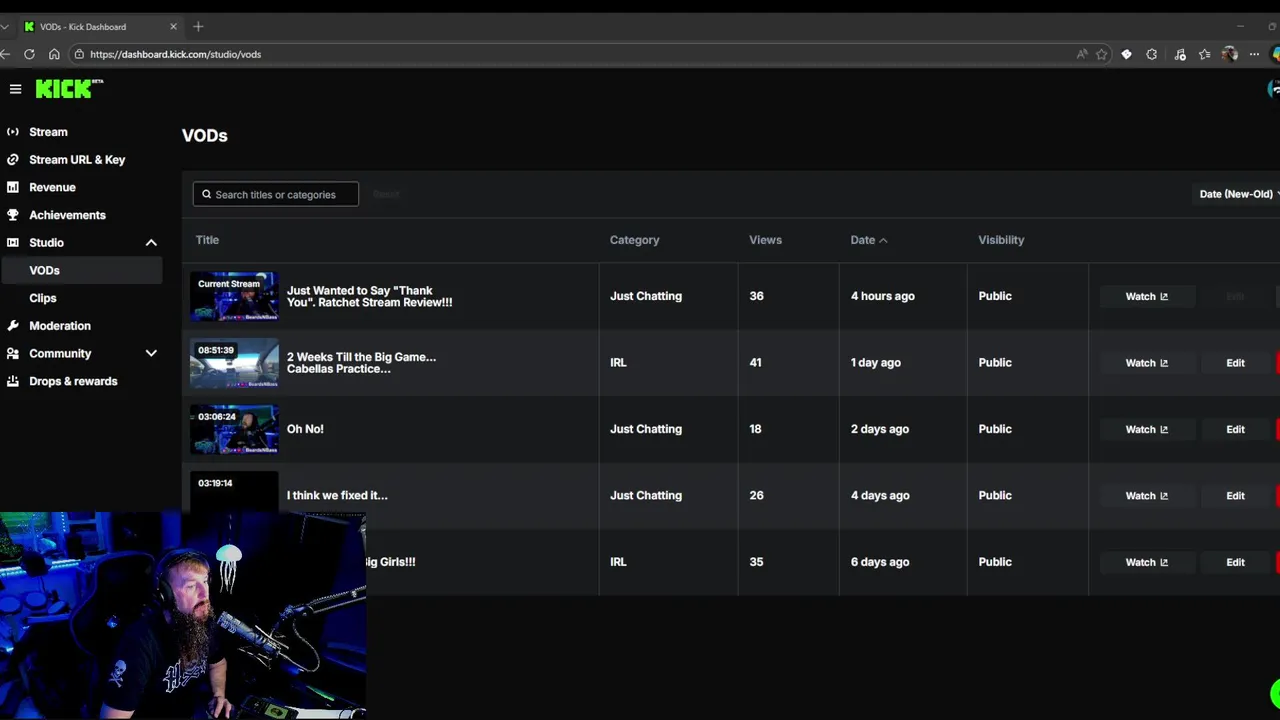Reload the page with browser refresh icon

click(x=29, y=54)
